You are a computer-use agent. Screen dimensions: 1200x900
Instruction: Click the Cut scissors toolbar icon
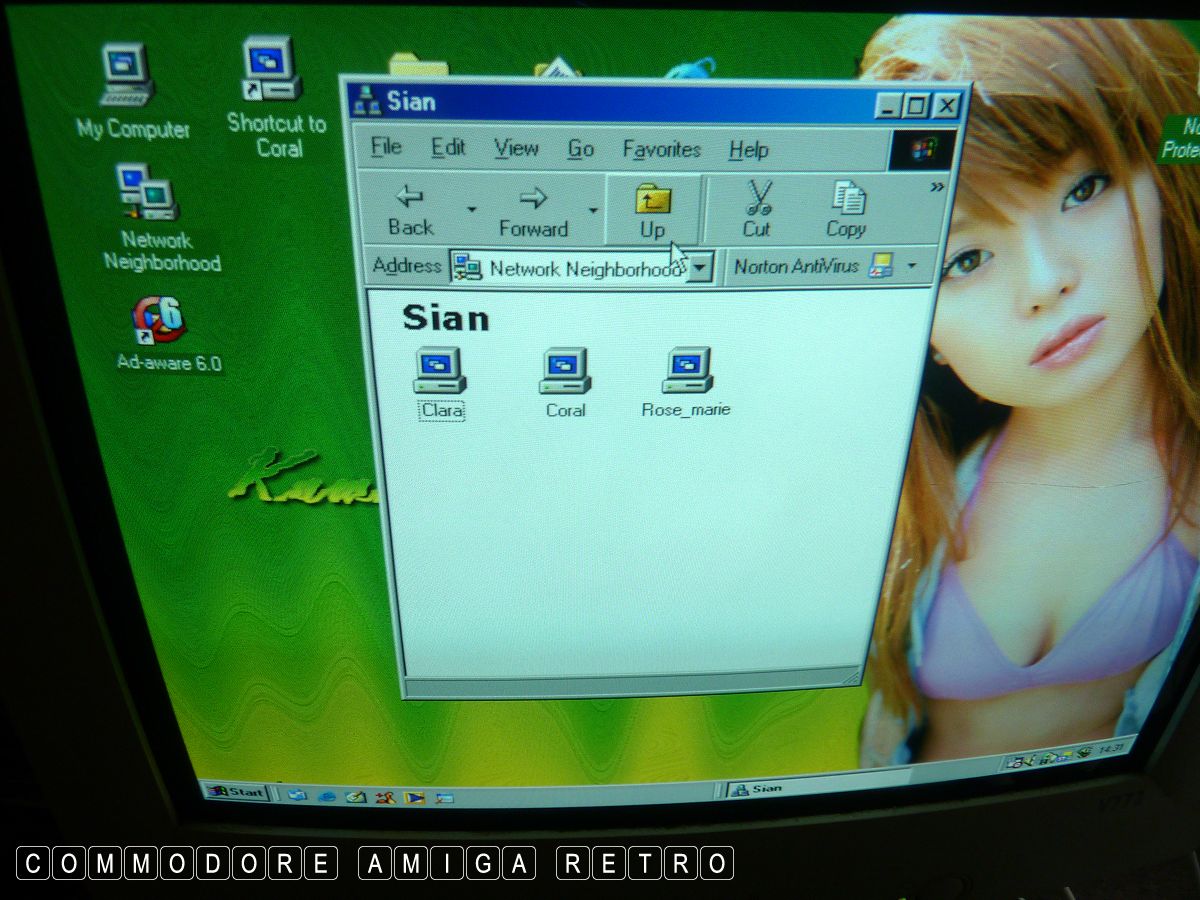(758, 210)
